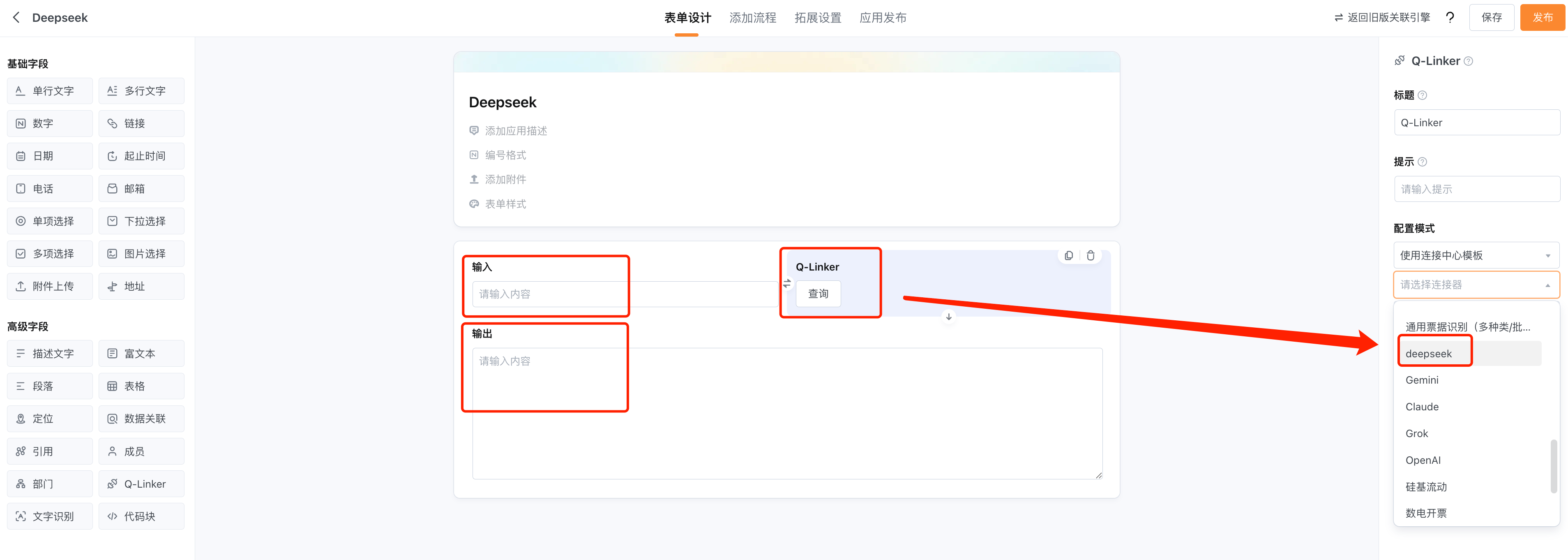Add a 电话 field
The image size is (1568, 560).
tap(50, 189)
